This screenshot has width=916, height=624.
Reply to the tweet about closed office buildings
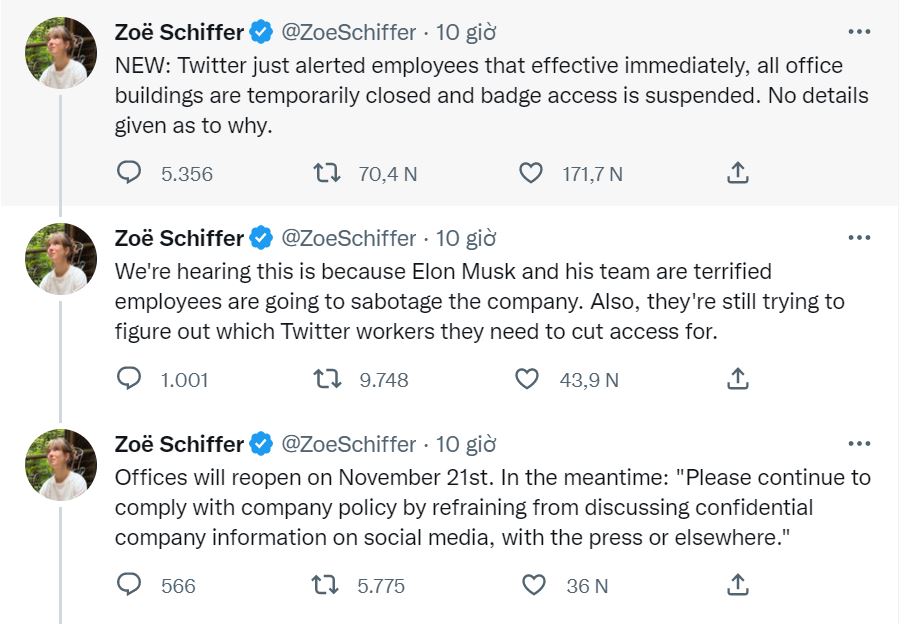130,174
